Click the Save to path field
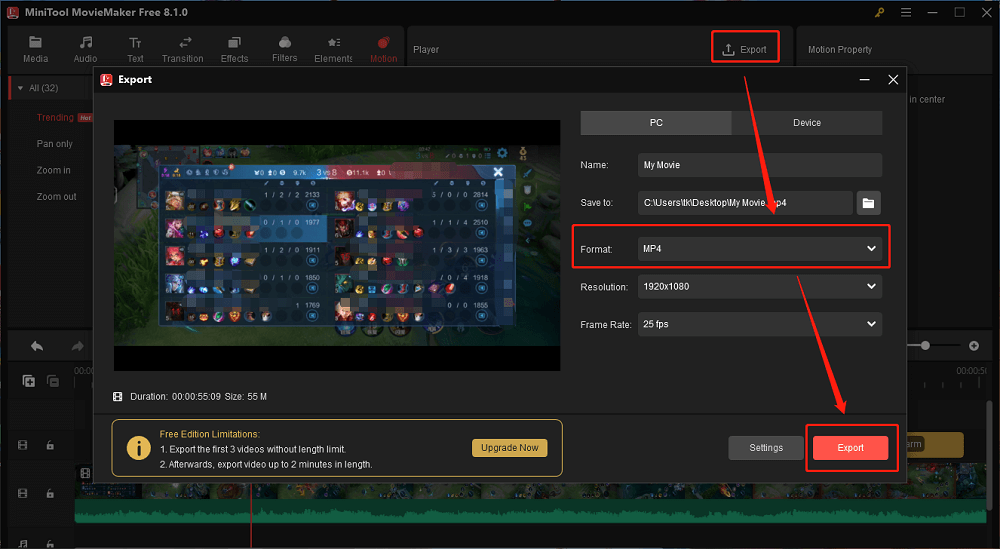The width and height of the screenshot is (1000, 549). pyautogui.click(x=745, y=203)
